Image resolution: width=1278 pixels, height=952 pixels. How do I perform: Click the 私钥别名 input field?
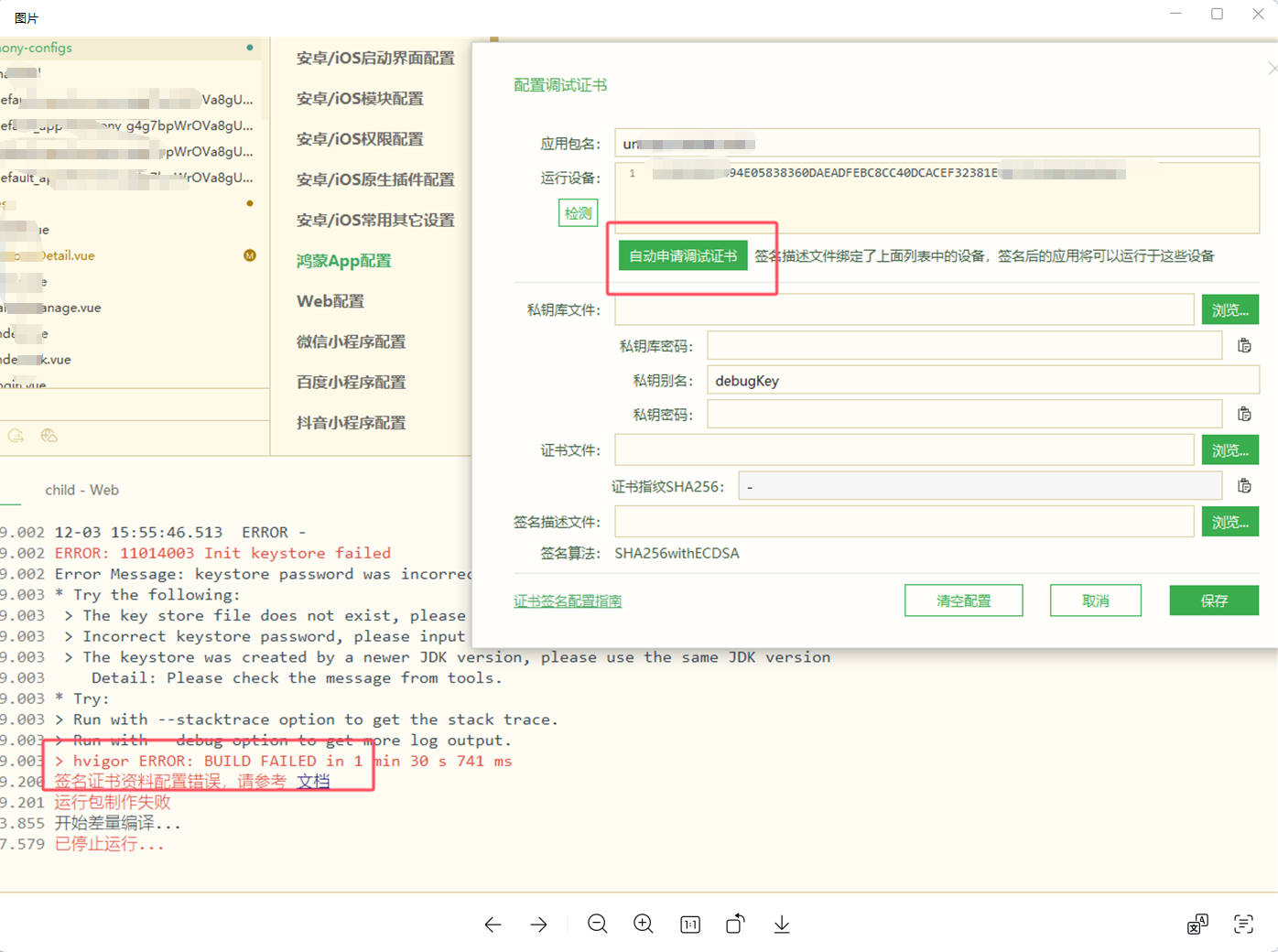click(982, 381)
